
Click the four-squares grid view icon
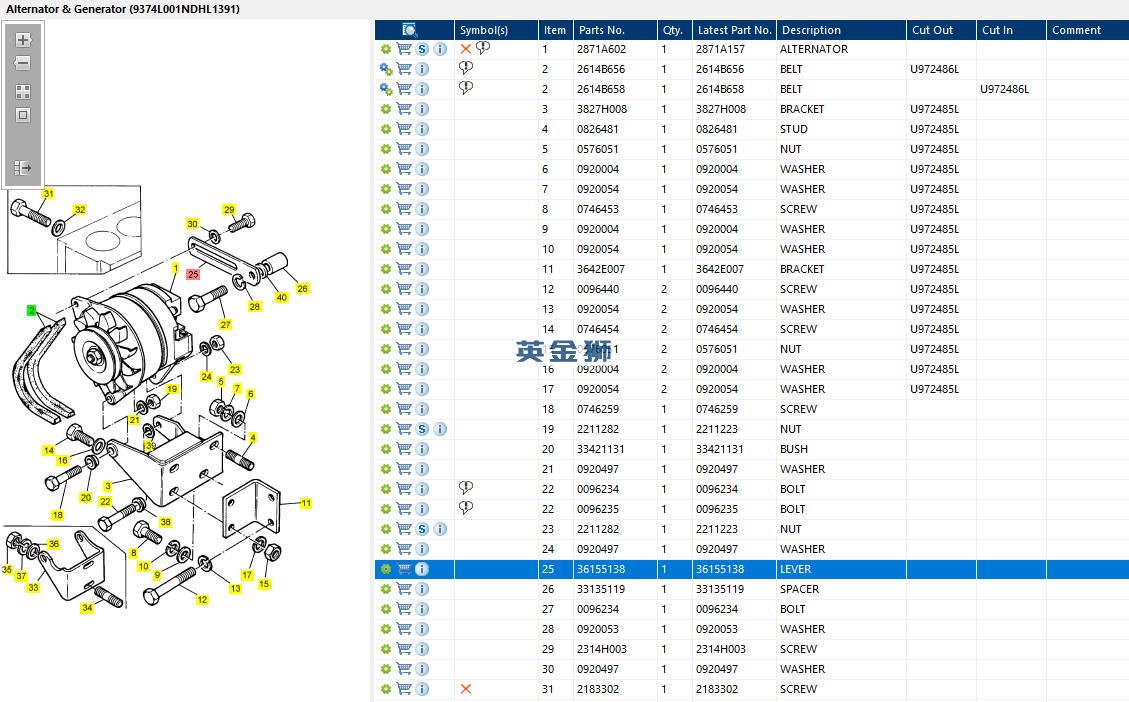coord(23,91)
